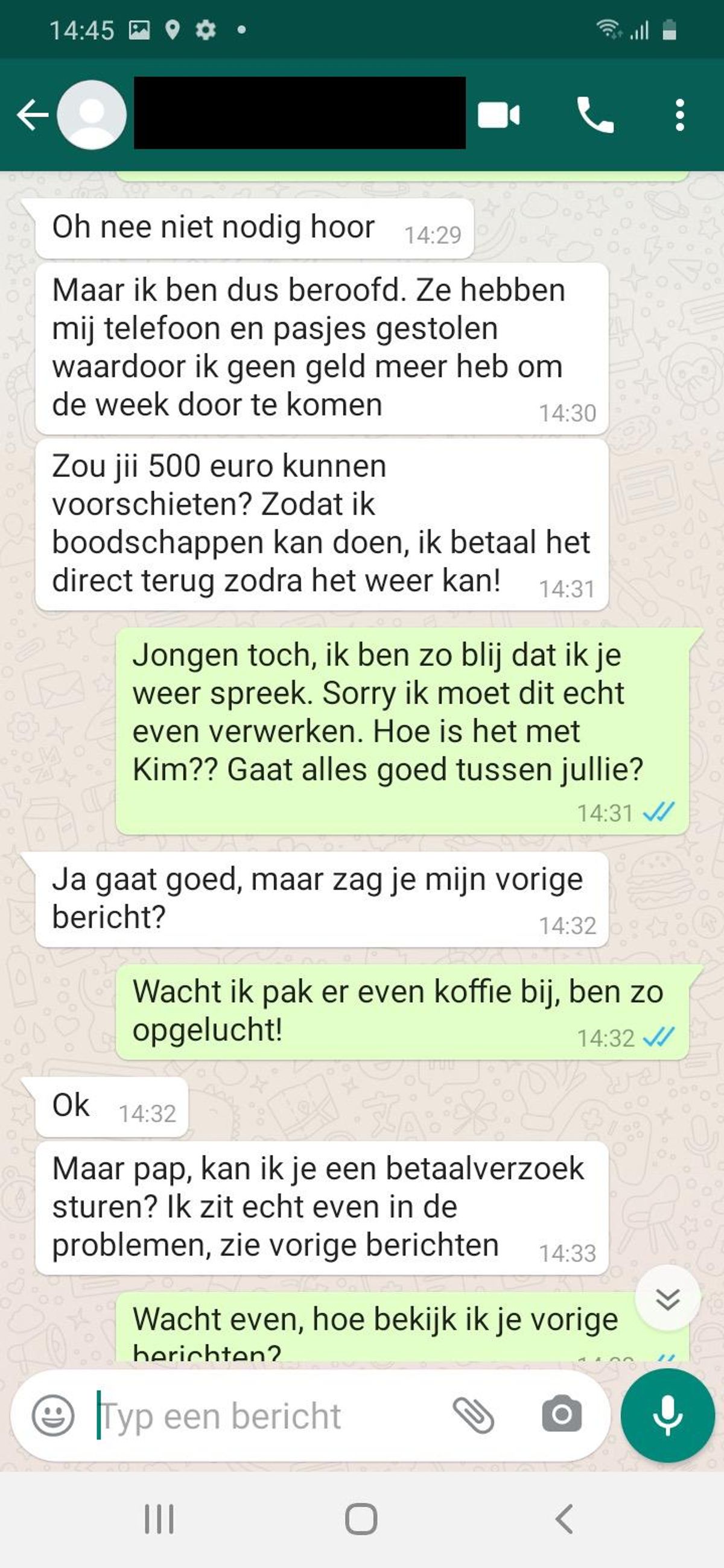Open contact info from blacked-out name

[x=300, y=113]
